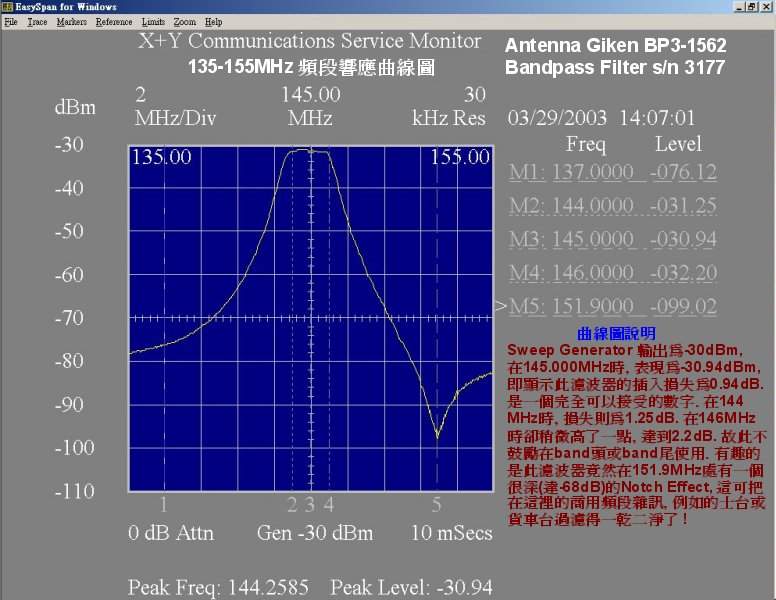
Task: Select marker M3 row 145.0000
Action: point(613,239)
